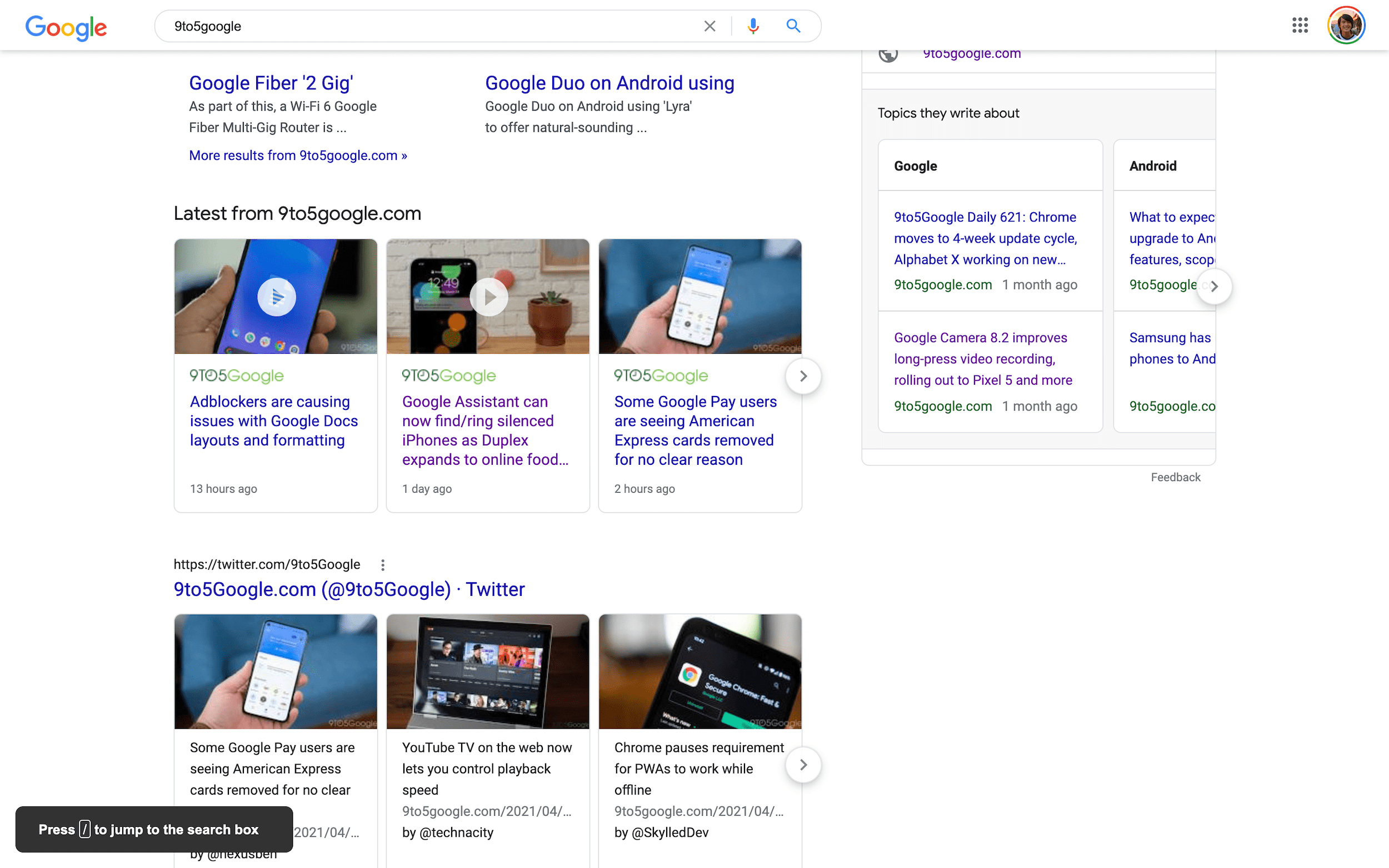The image size is (1389, 868).
Task: Play the Google Assistant Duplex video
Action: [x=487, y=296]
